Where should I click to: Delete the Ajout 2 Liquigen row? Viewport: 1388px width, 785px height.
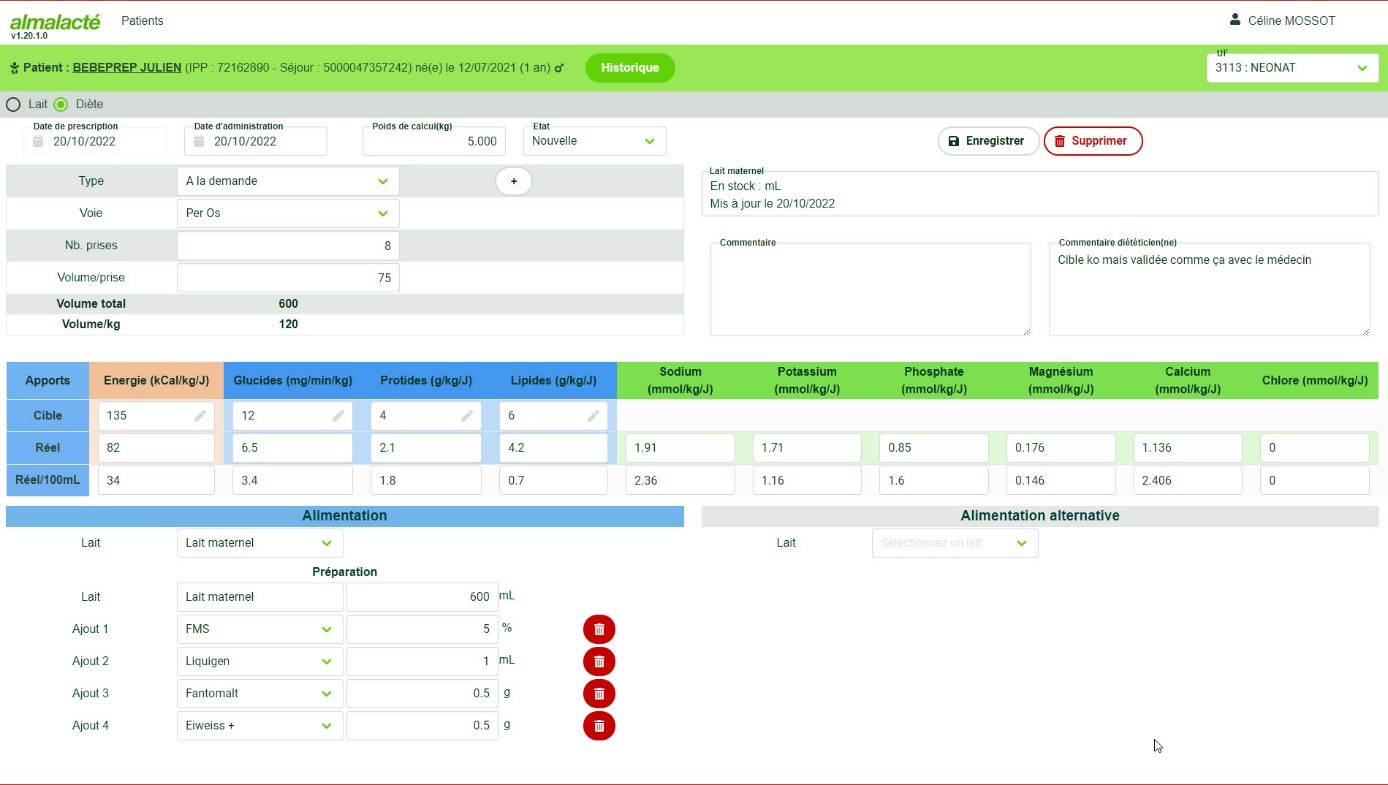point(599,661)
